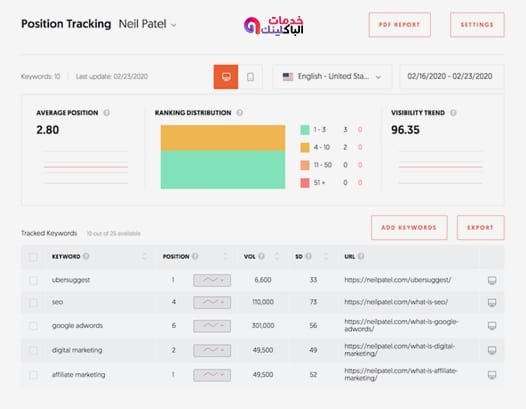526x409 pixels.
Task: Show Average Position info tooltip icon
Action: point(107,113)
